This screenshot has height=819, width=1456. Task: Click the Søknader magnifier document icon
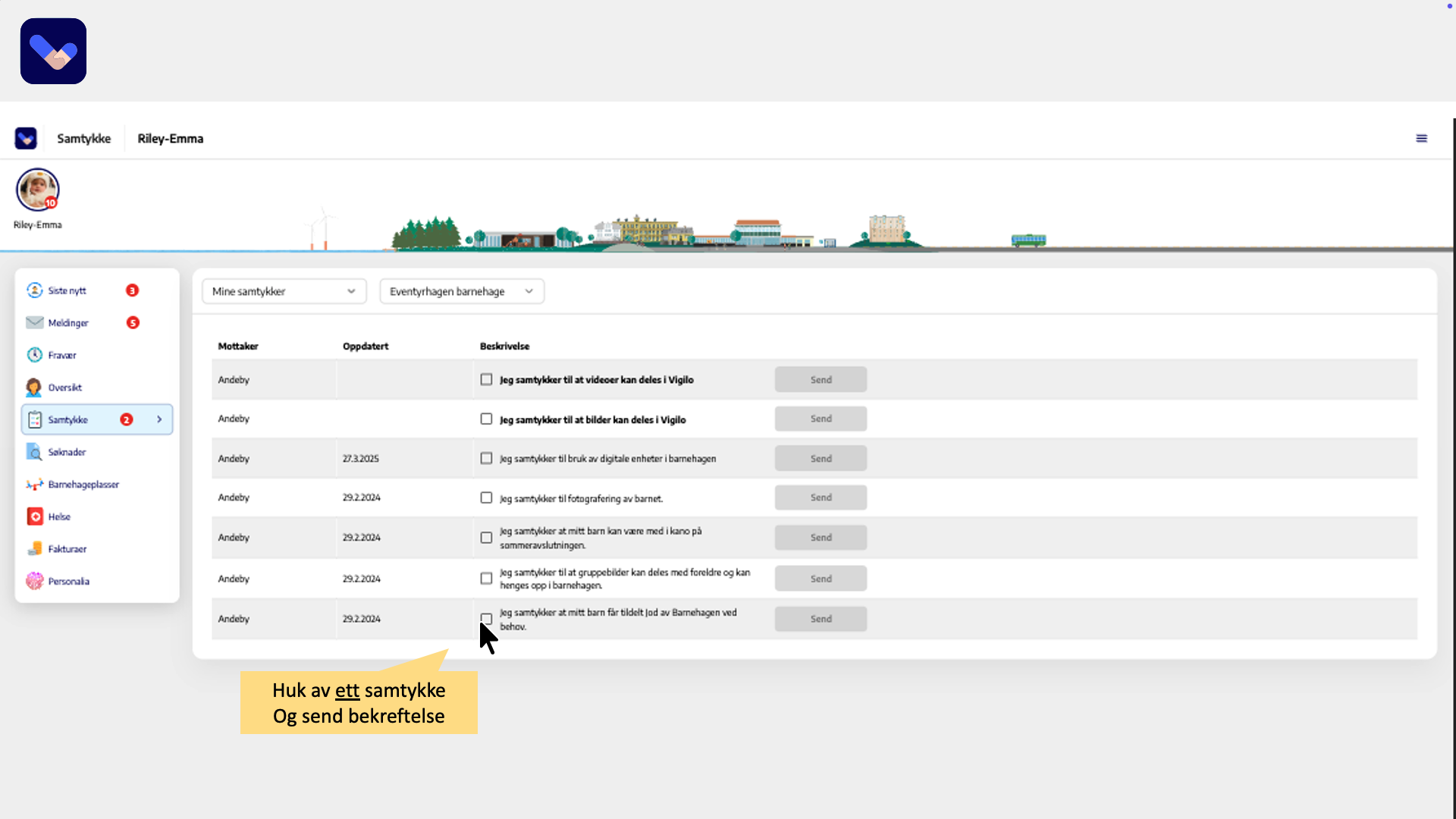(x=35, y=452)
